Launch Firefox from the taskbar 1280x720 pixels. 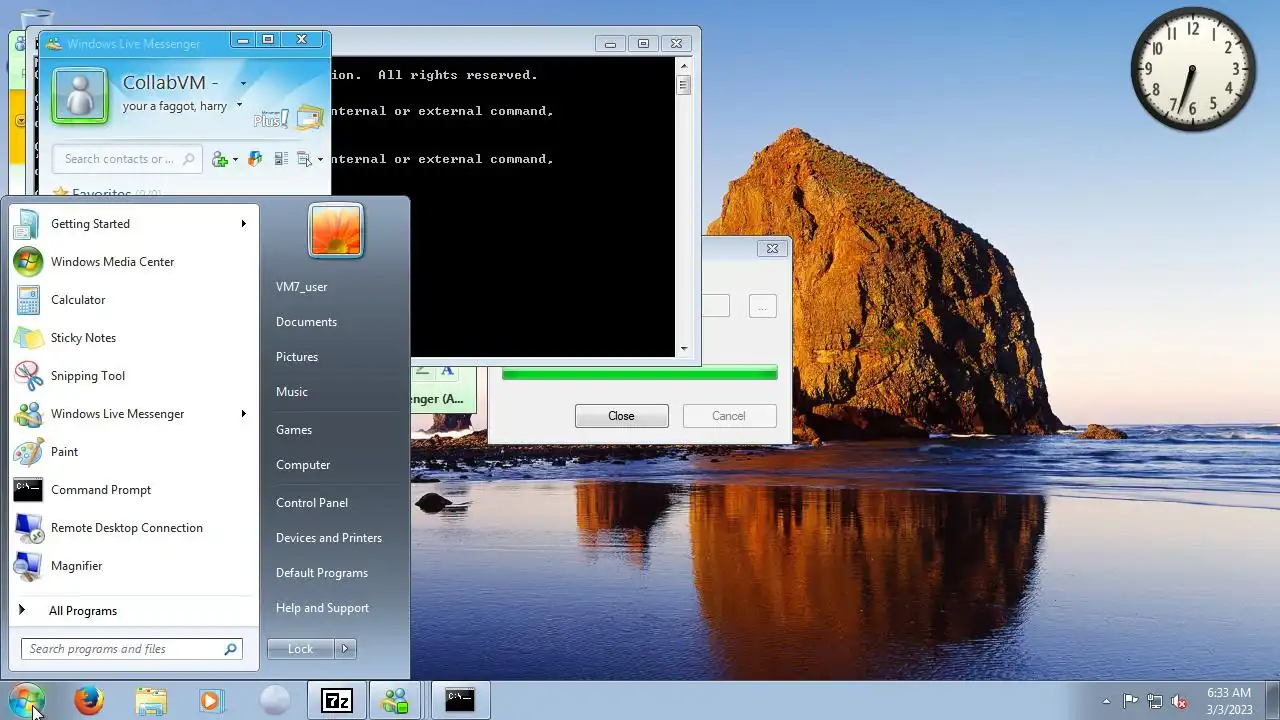(89, 700)
